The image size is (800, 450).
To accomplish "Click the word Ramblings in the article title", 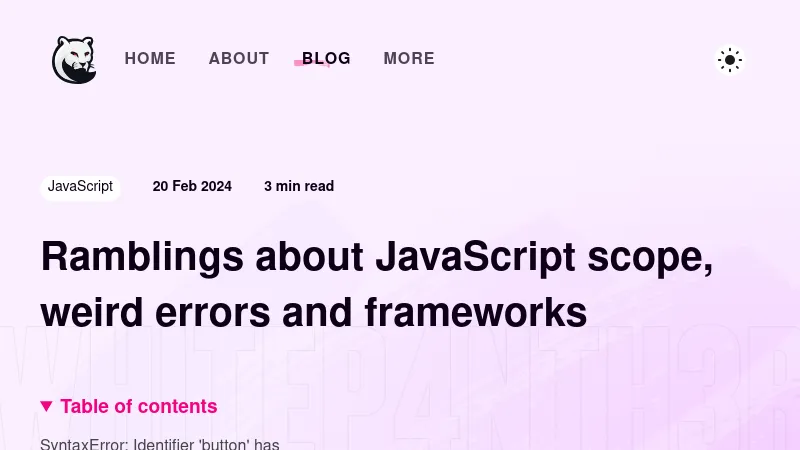I will click(x=142, y=257).
